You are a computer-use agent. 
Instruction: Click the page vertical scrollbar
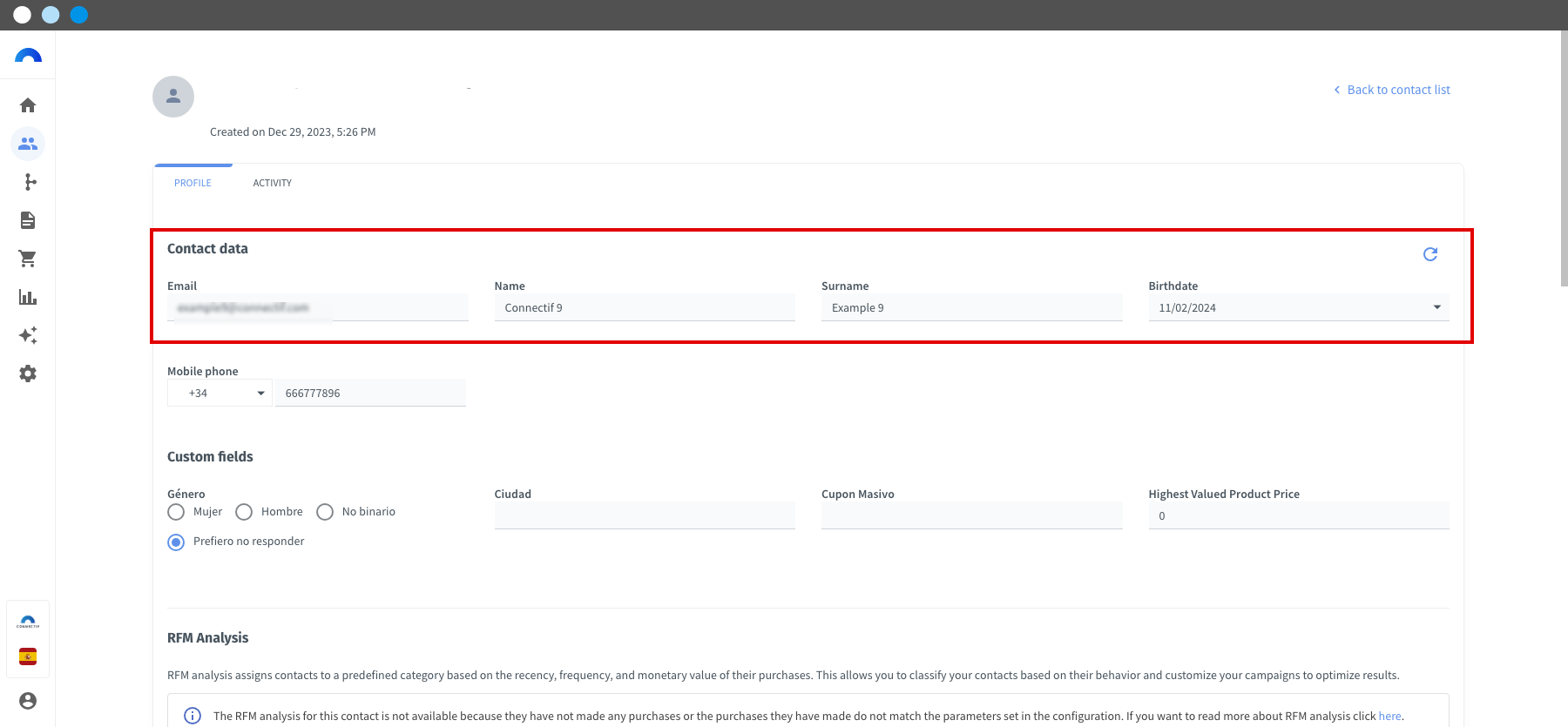click(1564, 159)
